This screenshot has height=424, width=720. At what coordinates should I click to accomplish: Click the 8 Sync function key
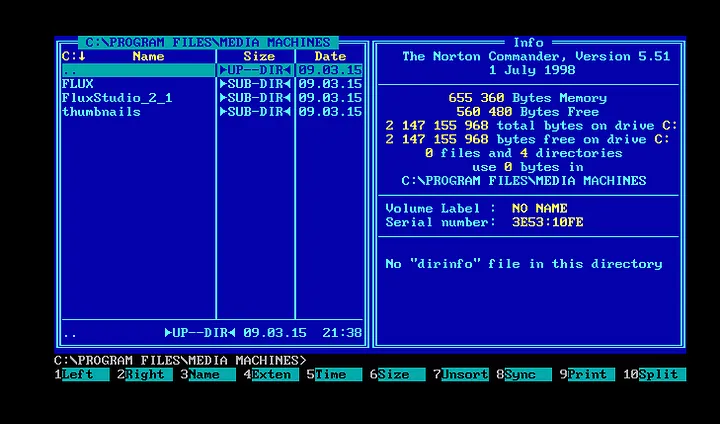tap(524, 374)
